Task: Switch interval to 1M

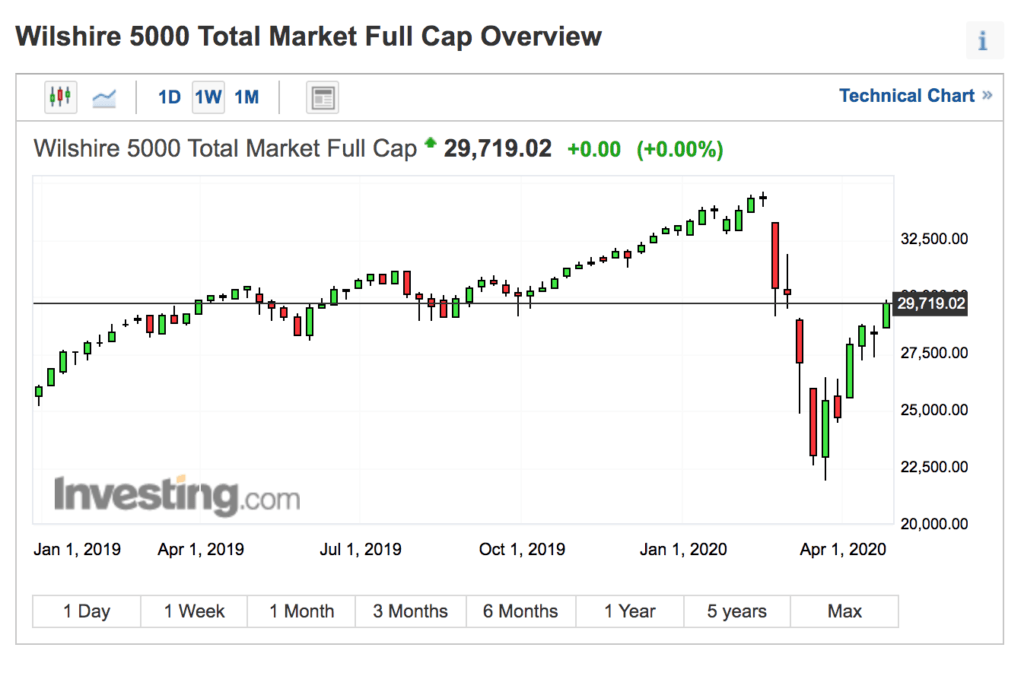Action: (246, 96)
